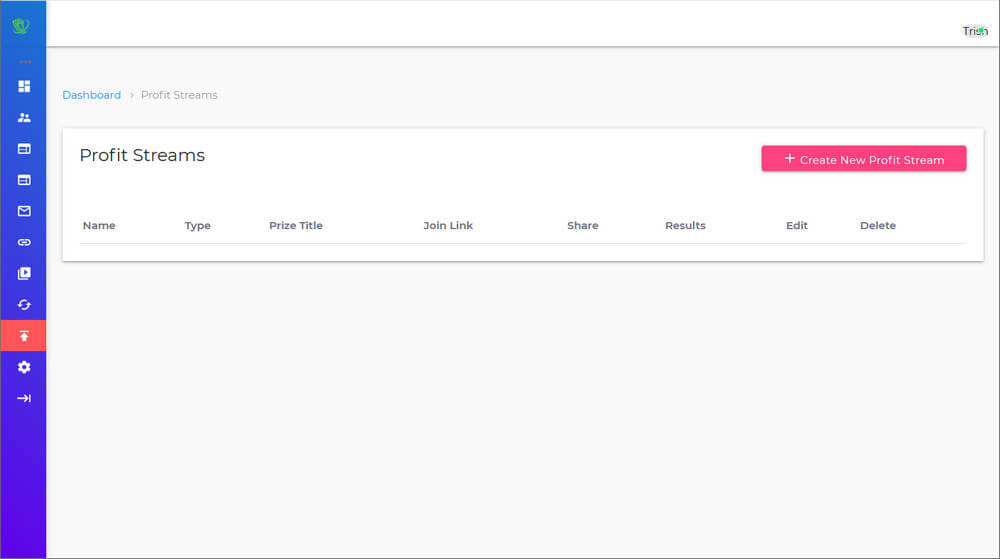Click the Type column header
Screen dimensions: 1000x559
[198, 226]
